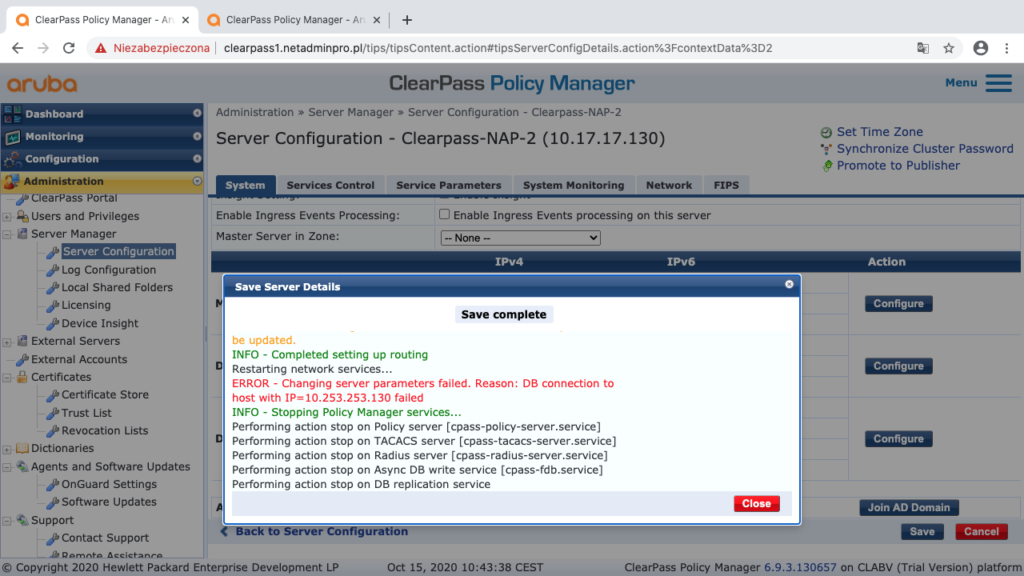Open the FIPS tab

click(x=726, y=185)
